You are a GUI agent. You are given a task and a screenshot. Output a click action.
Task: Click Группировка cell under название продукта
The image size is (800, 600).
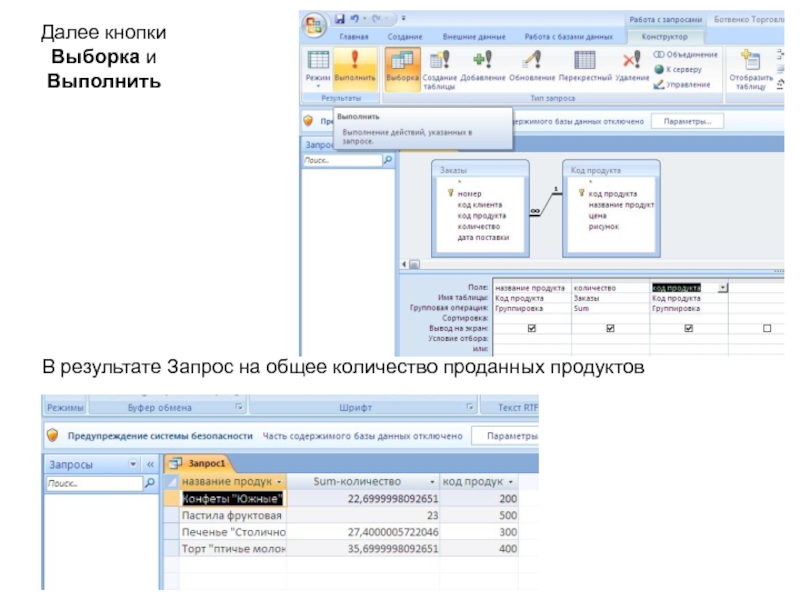(532, 309)
